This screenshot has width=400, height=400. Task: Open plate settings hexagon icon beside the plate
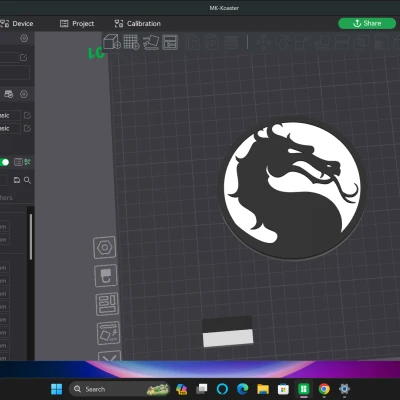tap(105, 247)
